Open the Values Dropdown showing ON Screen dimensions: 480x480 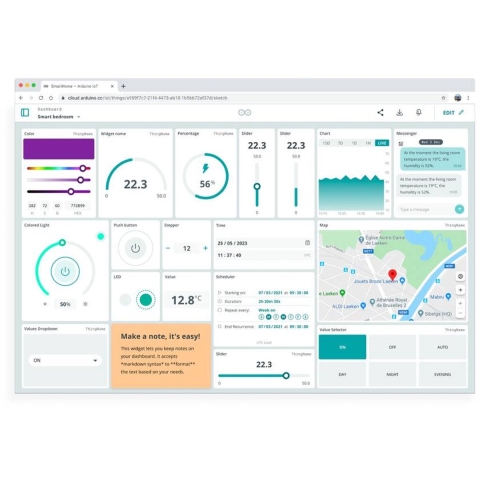[x=65, y=360]
